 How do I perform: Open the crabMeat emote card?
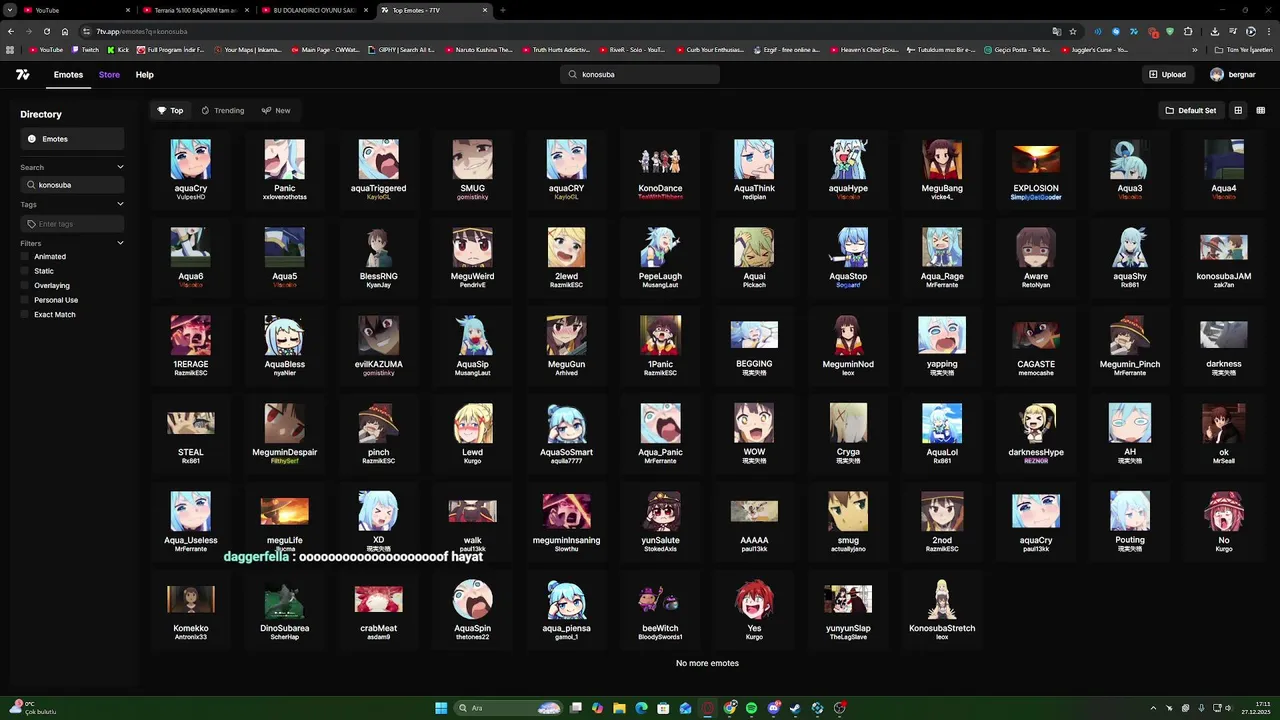[379, 609]
